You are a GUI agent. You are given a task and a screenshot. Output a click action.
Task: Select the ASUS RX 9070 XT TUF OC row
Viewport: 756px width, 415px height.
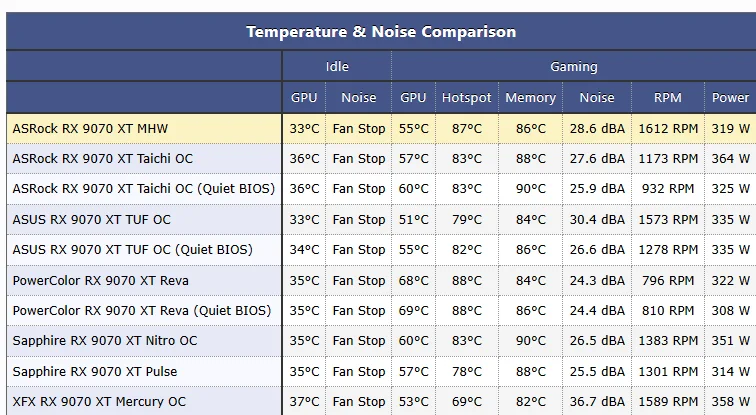pos(381,219)
